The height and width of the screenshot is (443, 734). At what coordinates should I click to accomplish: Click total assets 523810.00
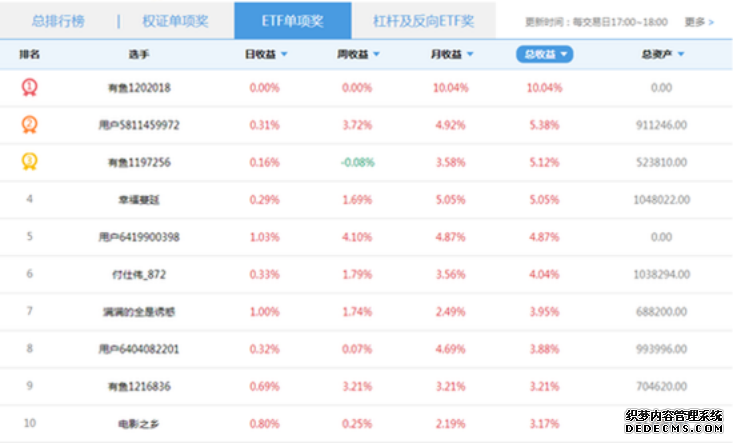661,162
